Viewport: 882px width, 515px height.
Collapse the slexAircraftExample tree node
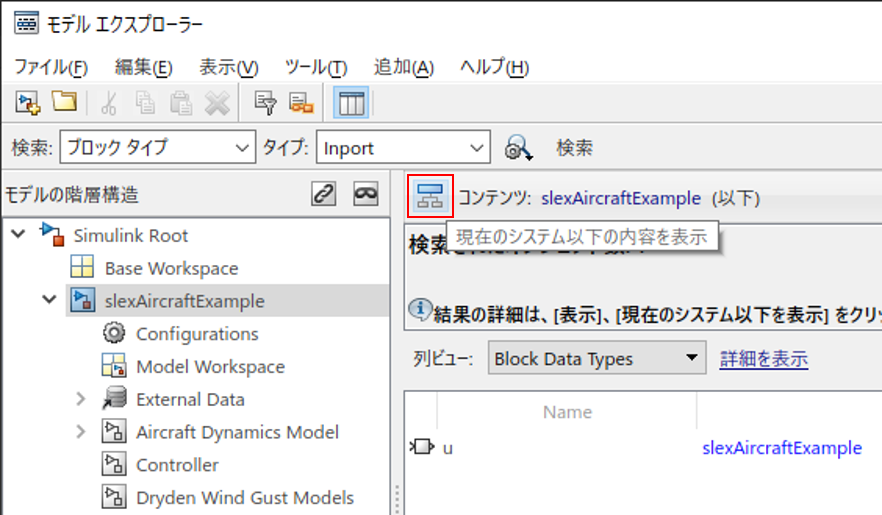[x=50, y=300]
